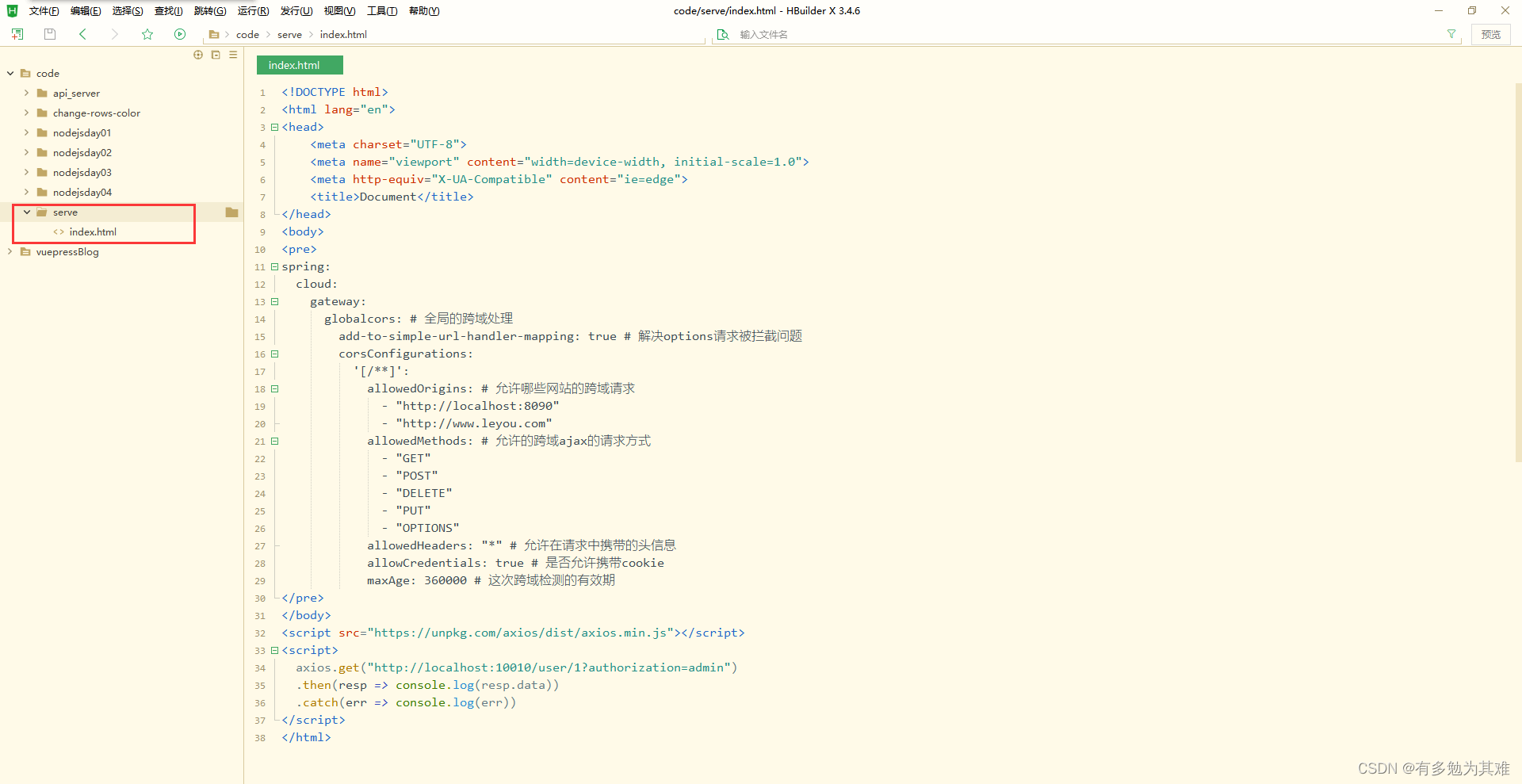Open the 选择(S) menu

[128, 11]
